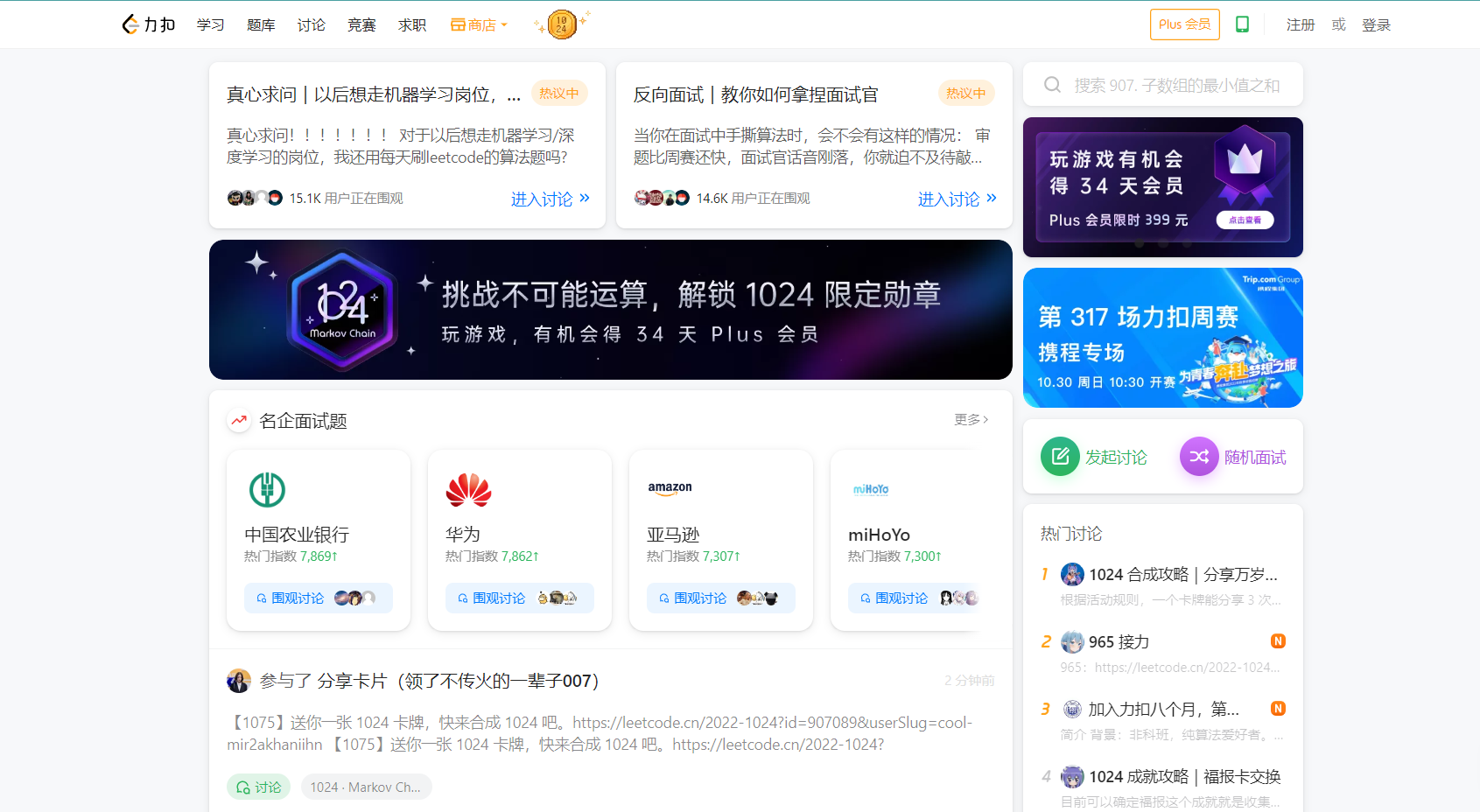
Task: Open the 中国农业银行 logo
Action: pos(267,489)
